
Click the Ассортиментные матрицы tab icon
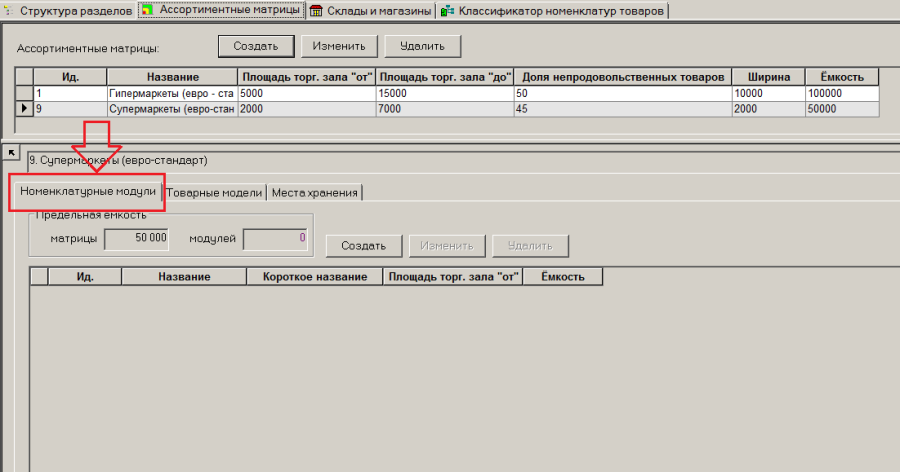click(x=148, y=10)
